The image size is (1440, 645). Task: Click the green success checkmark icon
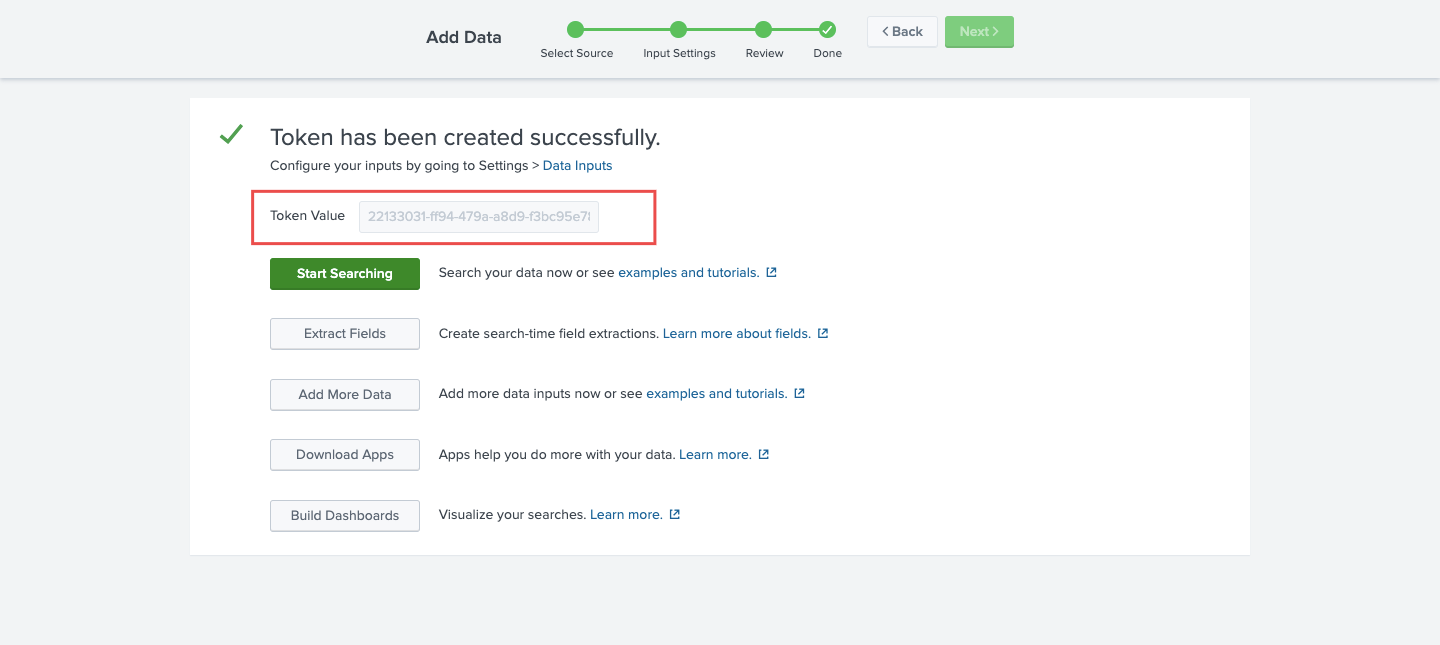231,133
